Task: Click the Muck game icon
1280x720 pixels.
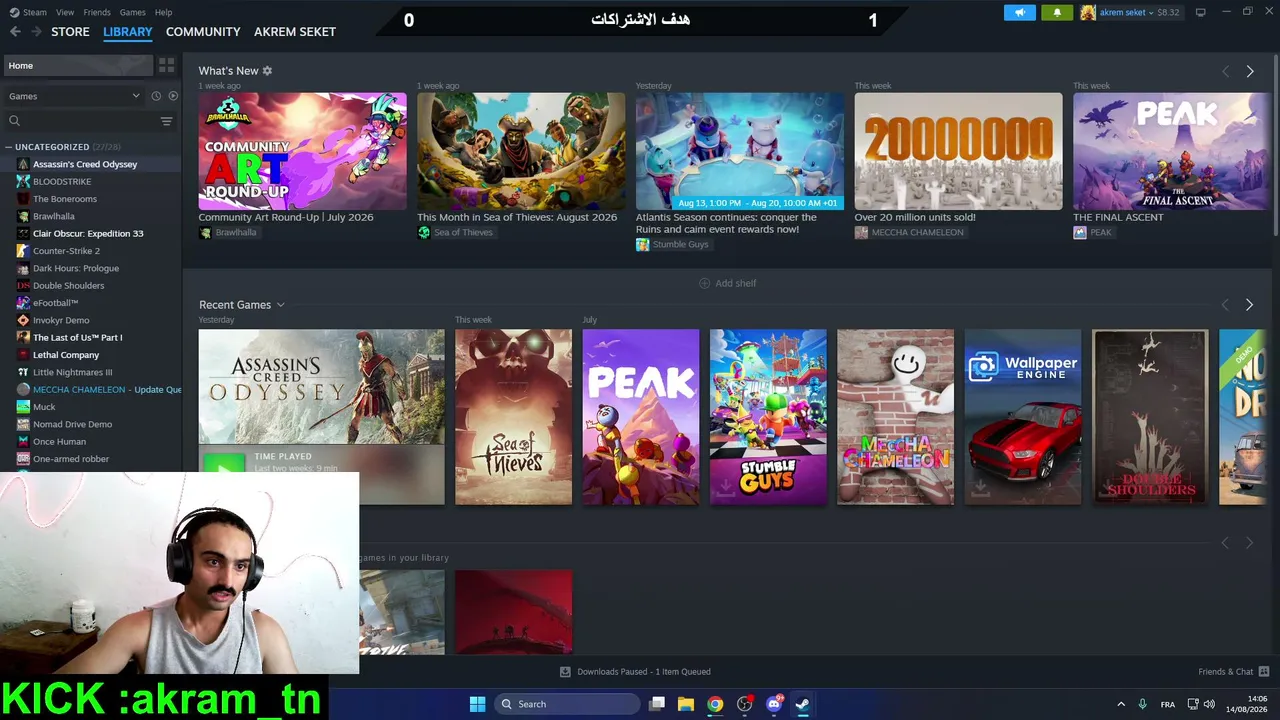Action: tap(23, 407)
